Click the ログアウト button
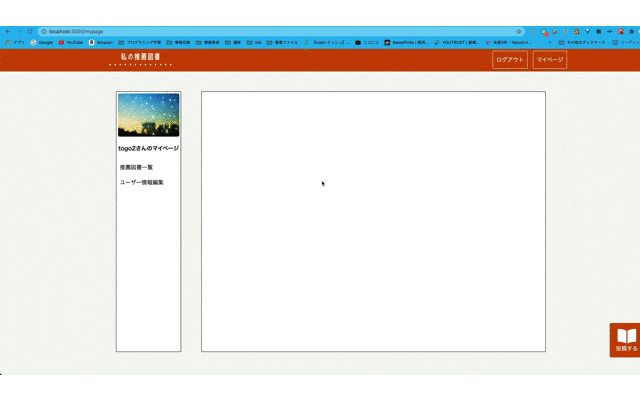This screenshot has height=400, width=640. tap(510, 60)
